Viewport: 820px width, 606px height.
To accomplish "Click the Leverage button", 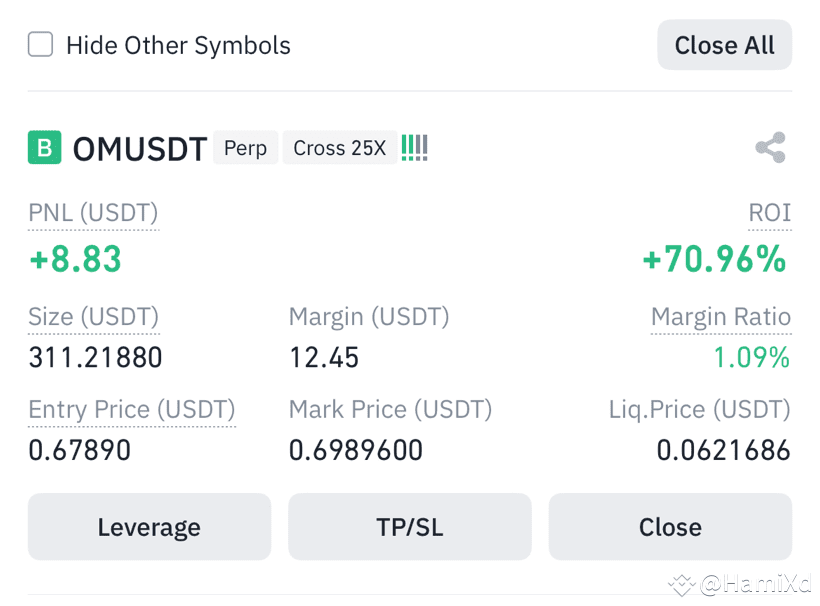I will 149,527.
